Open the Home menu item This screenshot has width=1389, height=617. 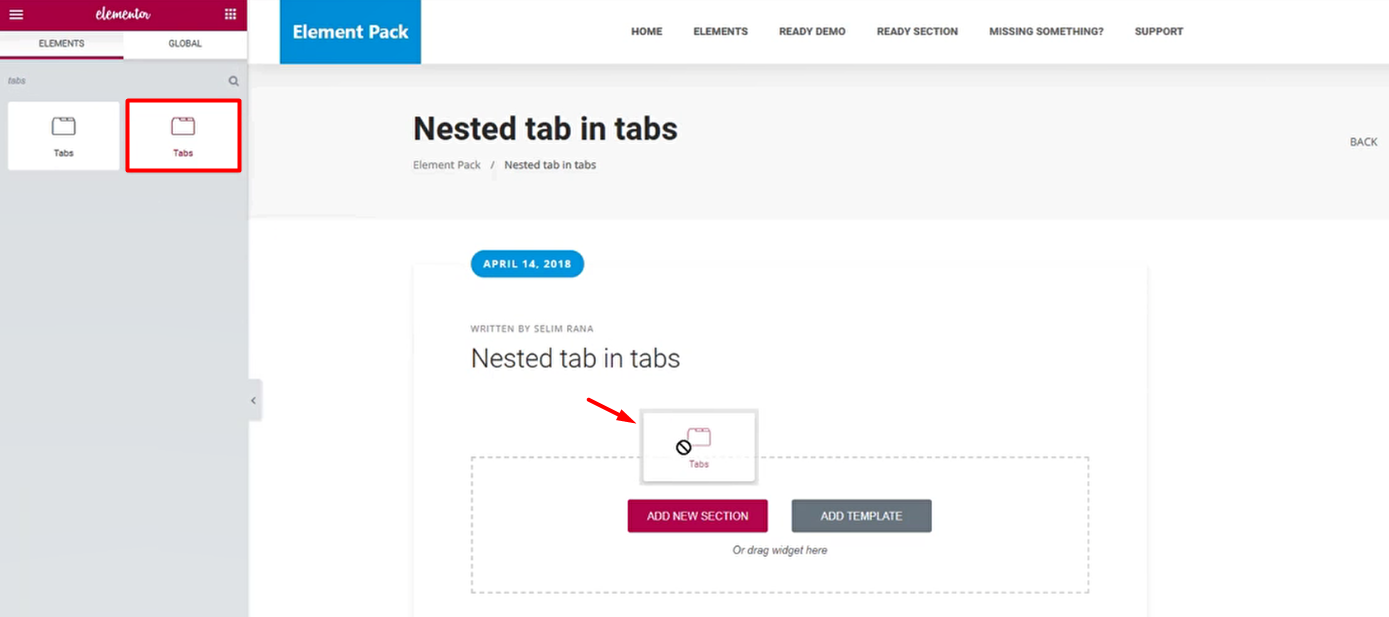tap(646, 32)
